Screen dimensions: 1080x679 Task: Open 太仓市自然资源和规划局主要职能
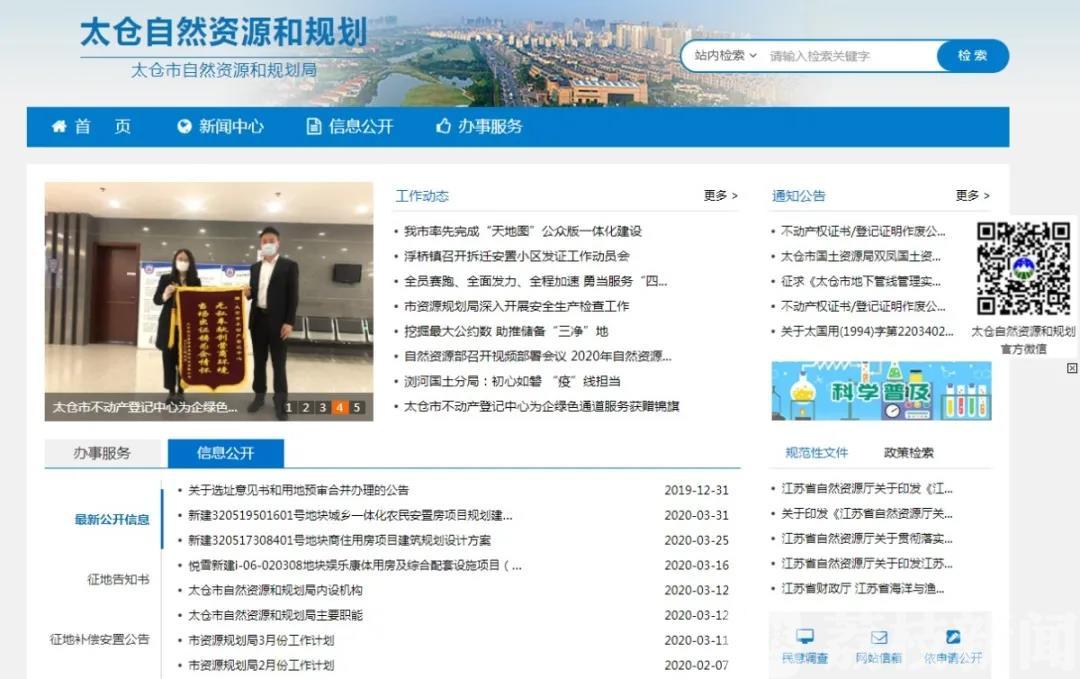click(x=276, y=615)
